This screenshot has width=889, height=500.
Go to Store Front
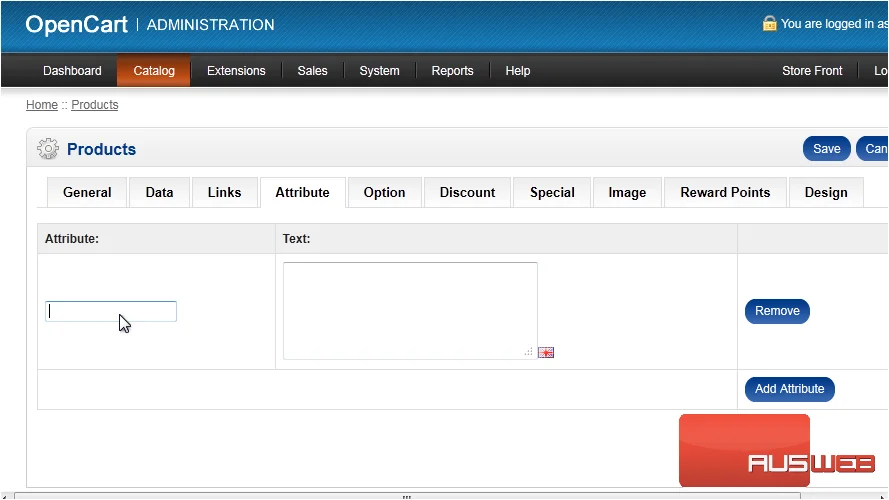pyautogui.click(x=812, y=71)
